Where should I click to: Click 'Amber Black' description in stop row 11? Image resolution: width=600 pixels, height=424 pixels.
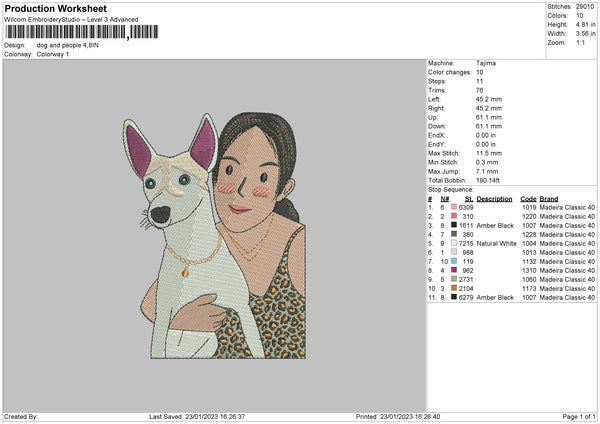(x=495, y=297)
